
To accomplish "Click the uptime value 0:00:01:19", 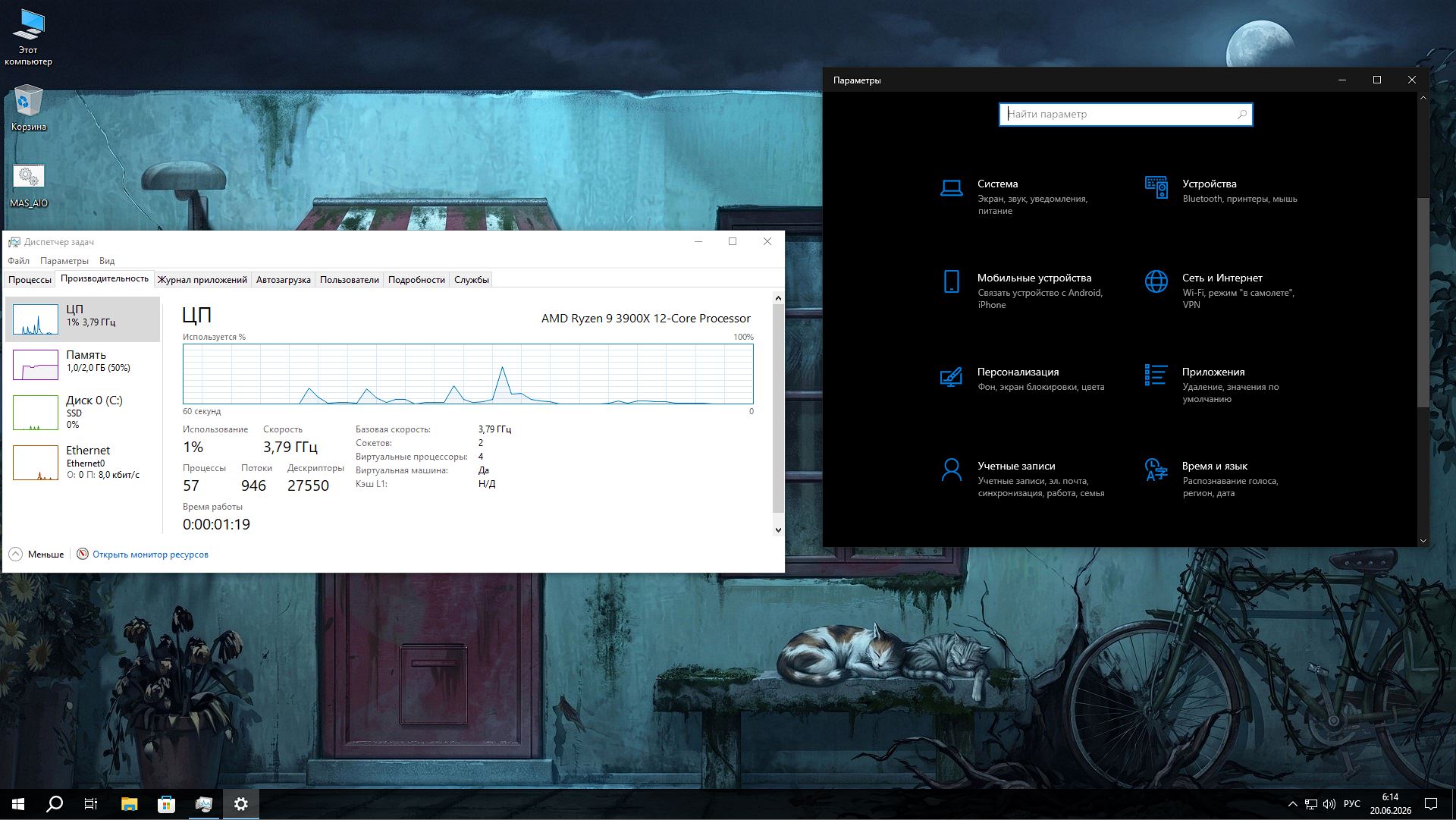I will tap(216, 524).
